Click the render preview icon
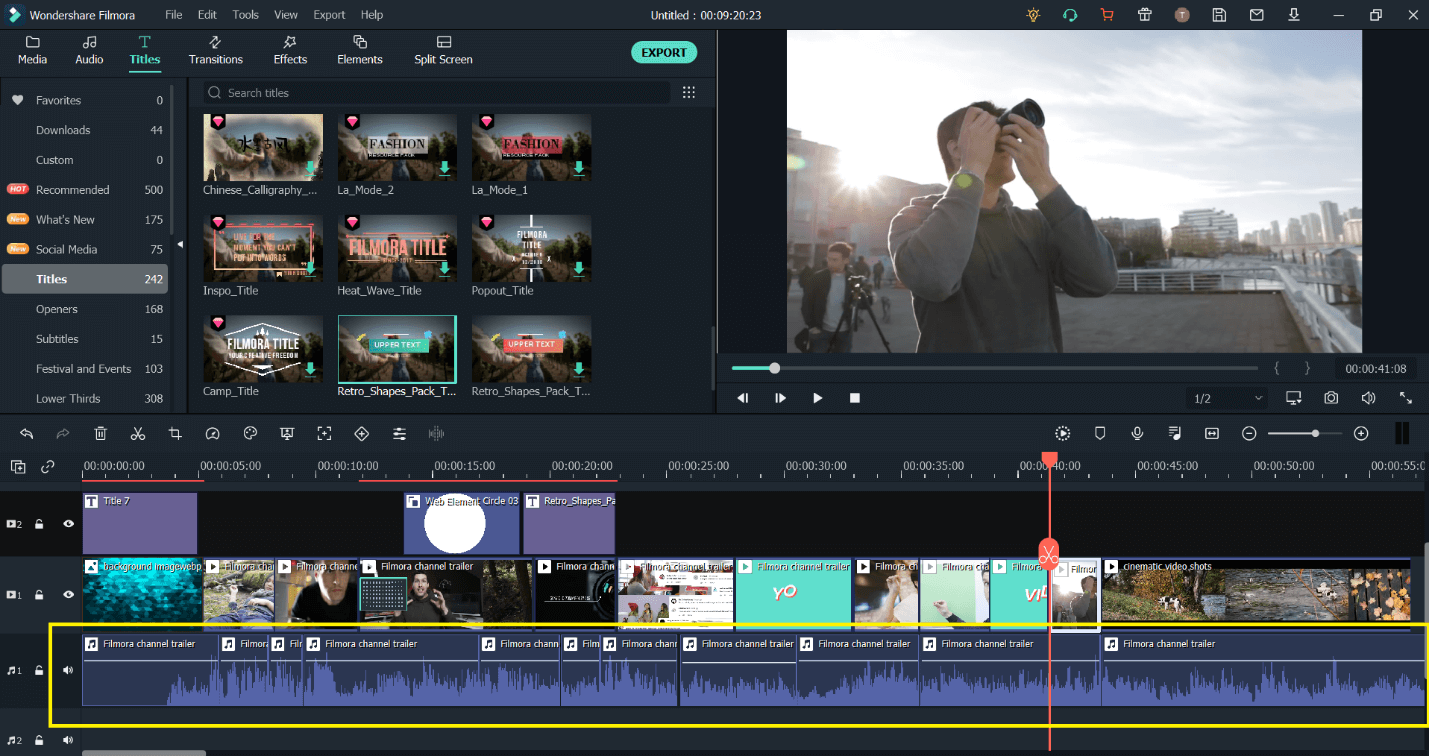Image resolution: width=1429 pixels, height=756 pixels. [x=1062, y=433]
